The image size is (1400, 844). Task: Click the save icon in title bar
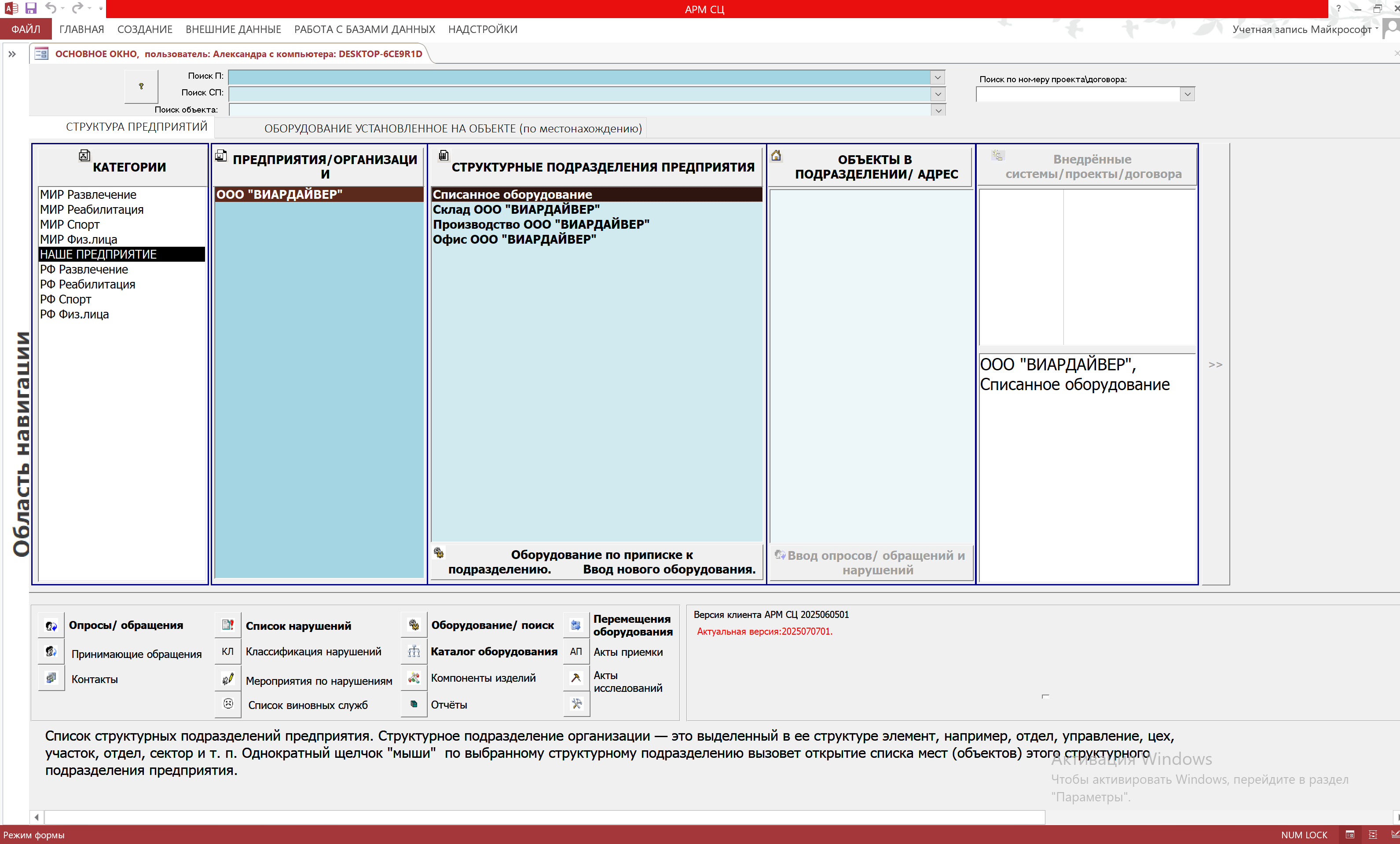pos(31,8)
